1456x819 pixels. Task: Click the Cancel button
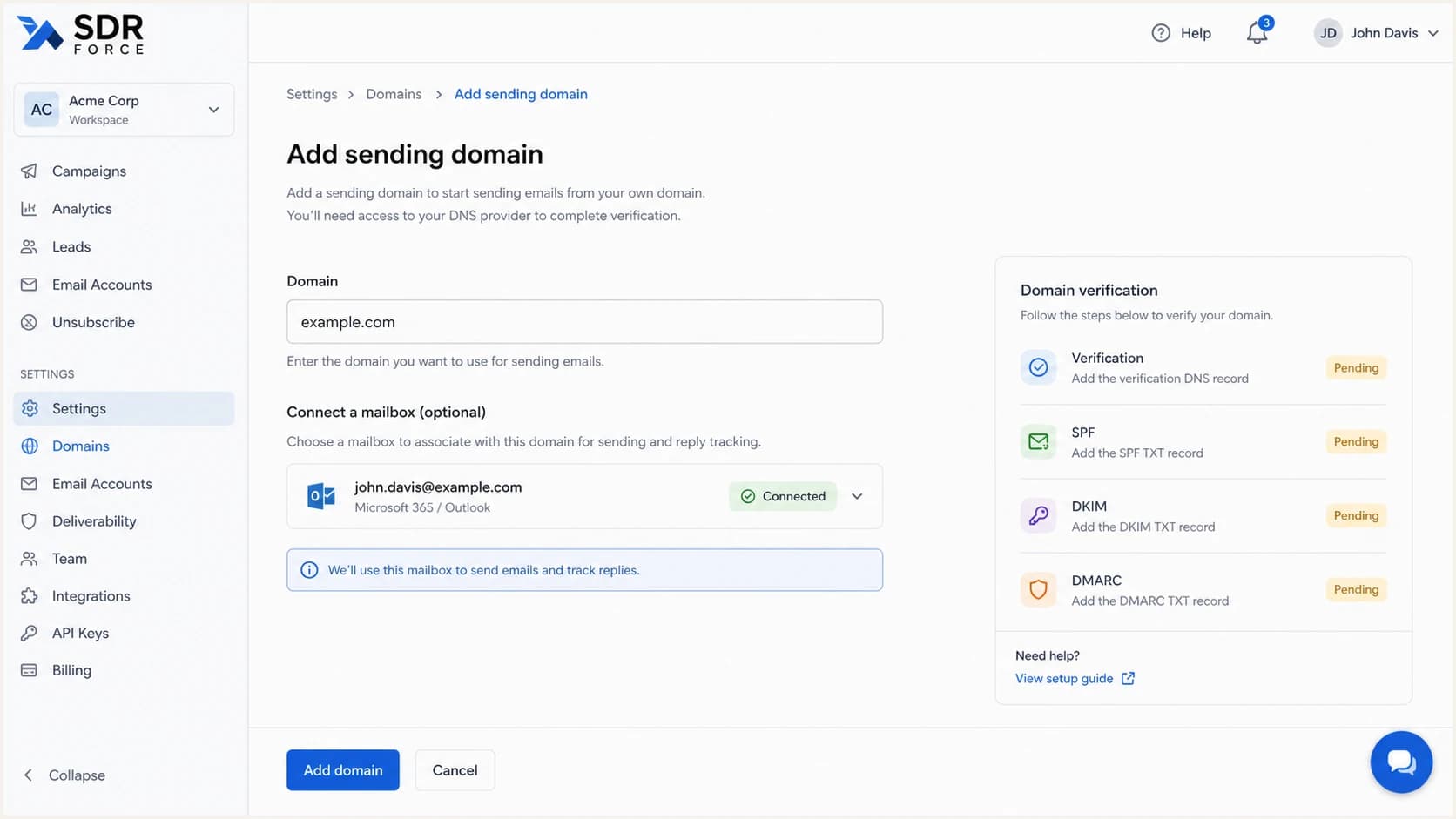click(x=455, y=770)
